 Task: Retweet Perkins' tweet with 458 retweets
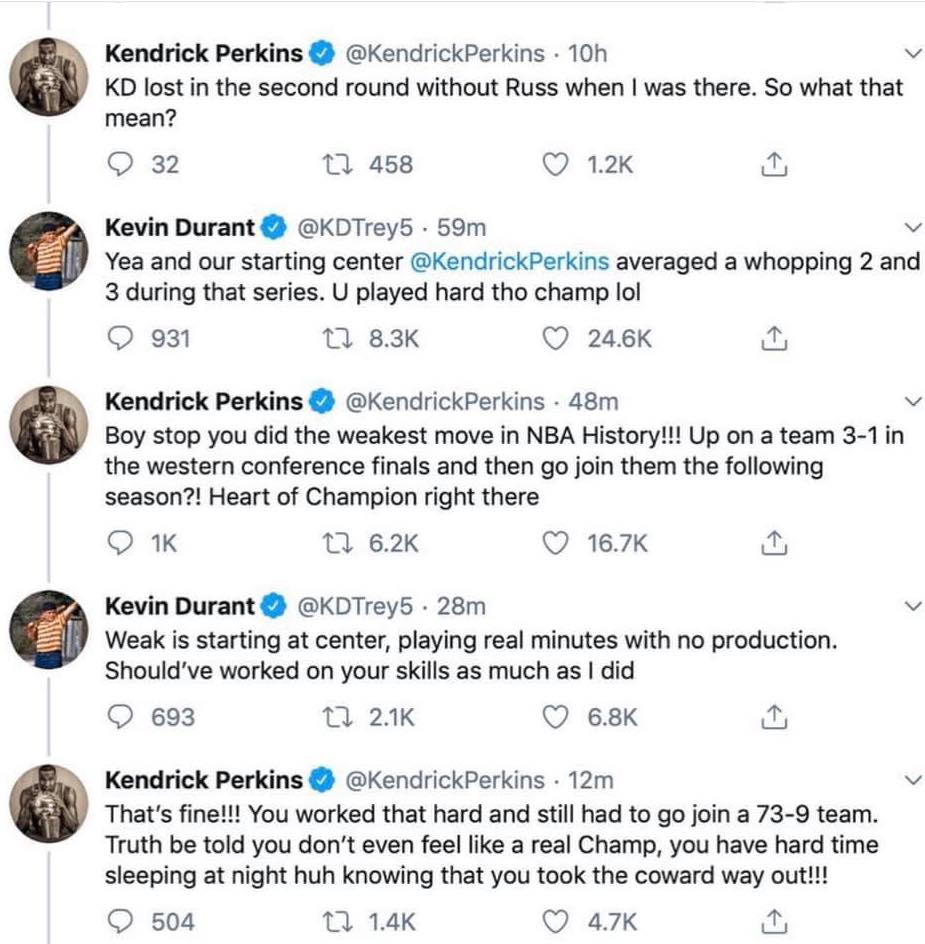(x=338, y=165)
